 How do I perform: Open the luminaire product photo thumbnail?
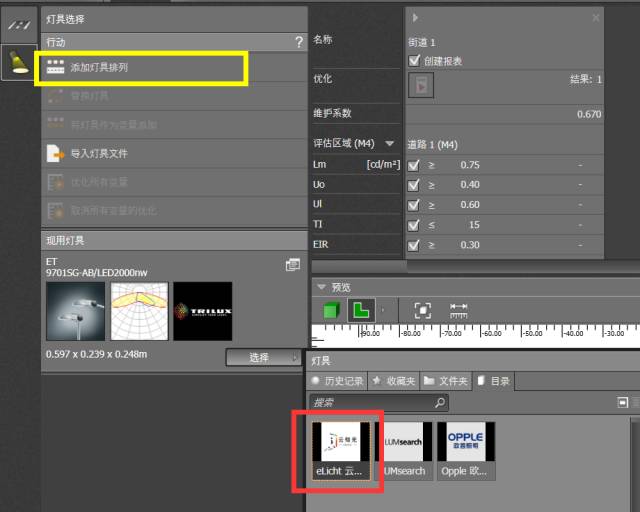[76, 311]
